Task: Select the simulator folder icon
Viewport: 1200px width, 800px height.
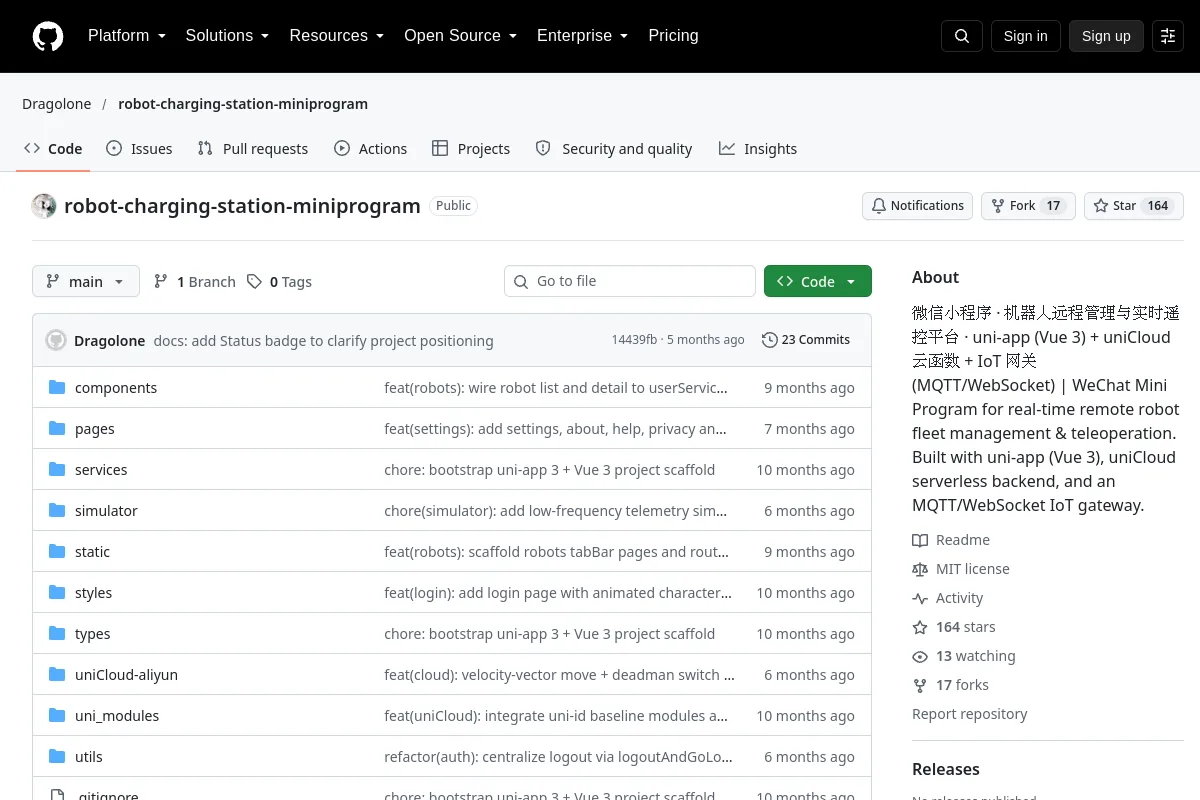Action: point(57,510)
